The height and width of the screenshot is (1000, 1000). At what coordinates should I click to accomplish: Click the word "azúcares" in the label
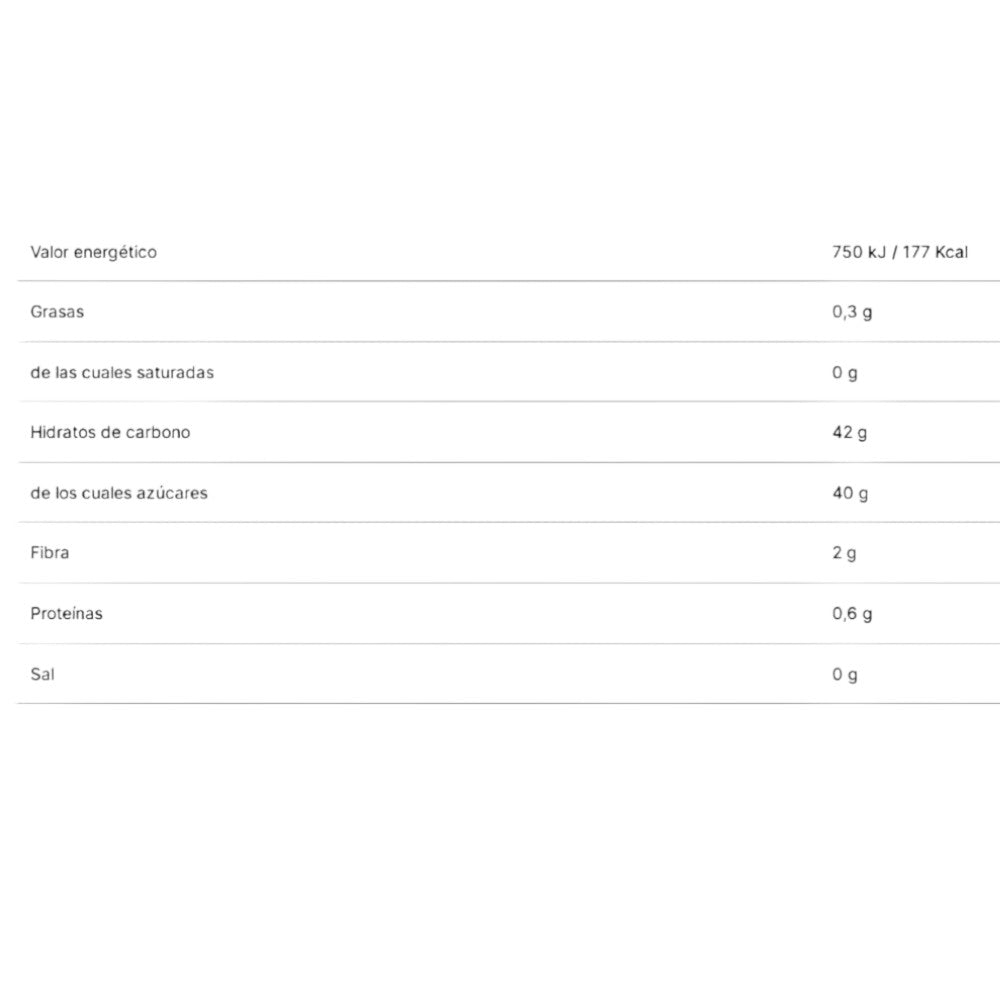pyautogui.click(x=171, y=493)
